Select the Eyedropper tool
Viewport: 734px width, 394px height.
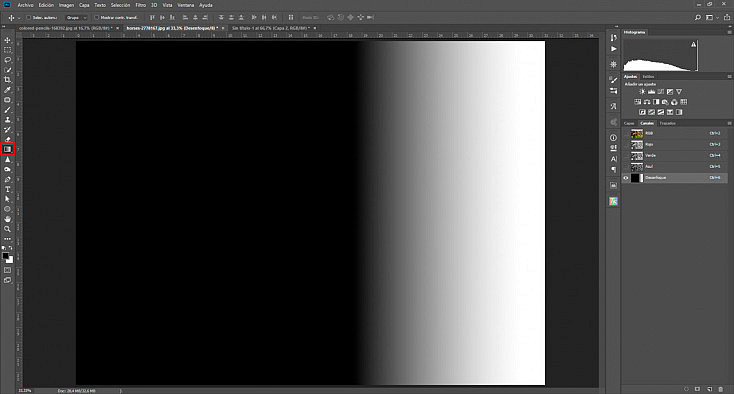(7, 90)
